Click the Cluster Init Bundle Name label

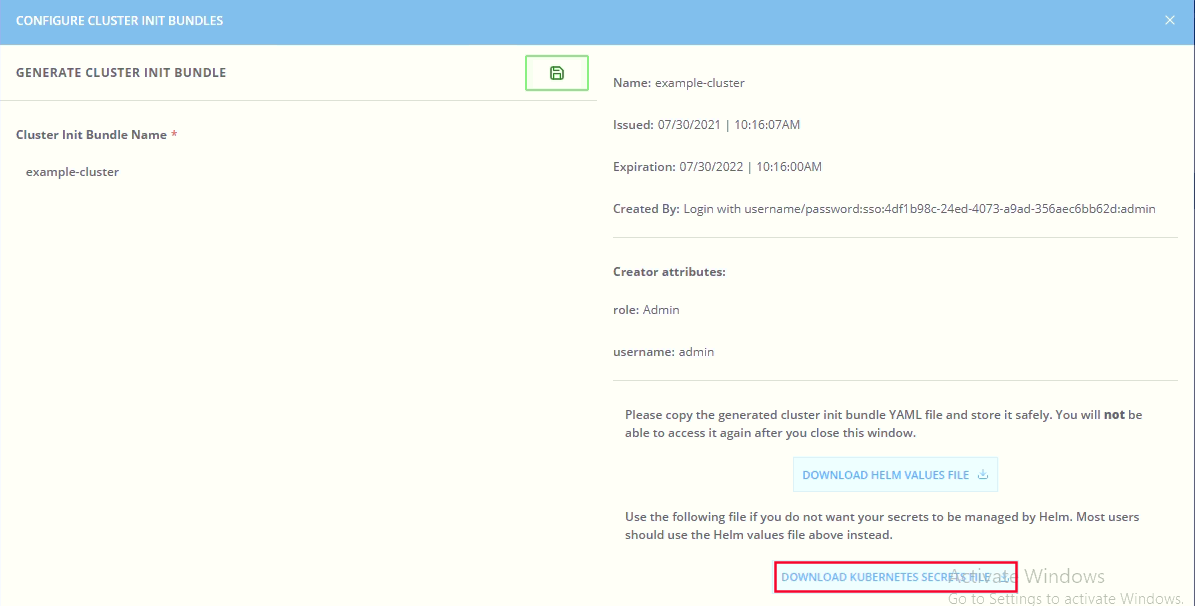90,134
